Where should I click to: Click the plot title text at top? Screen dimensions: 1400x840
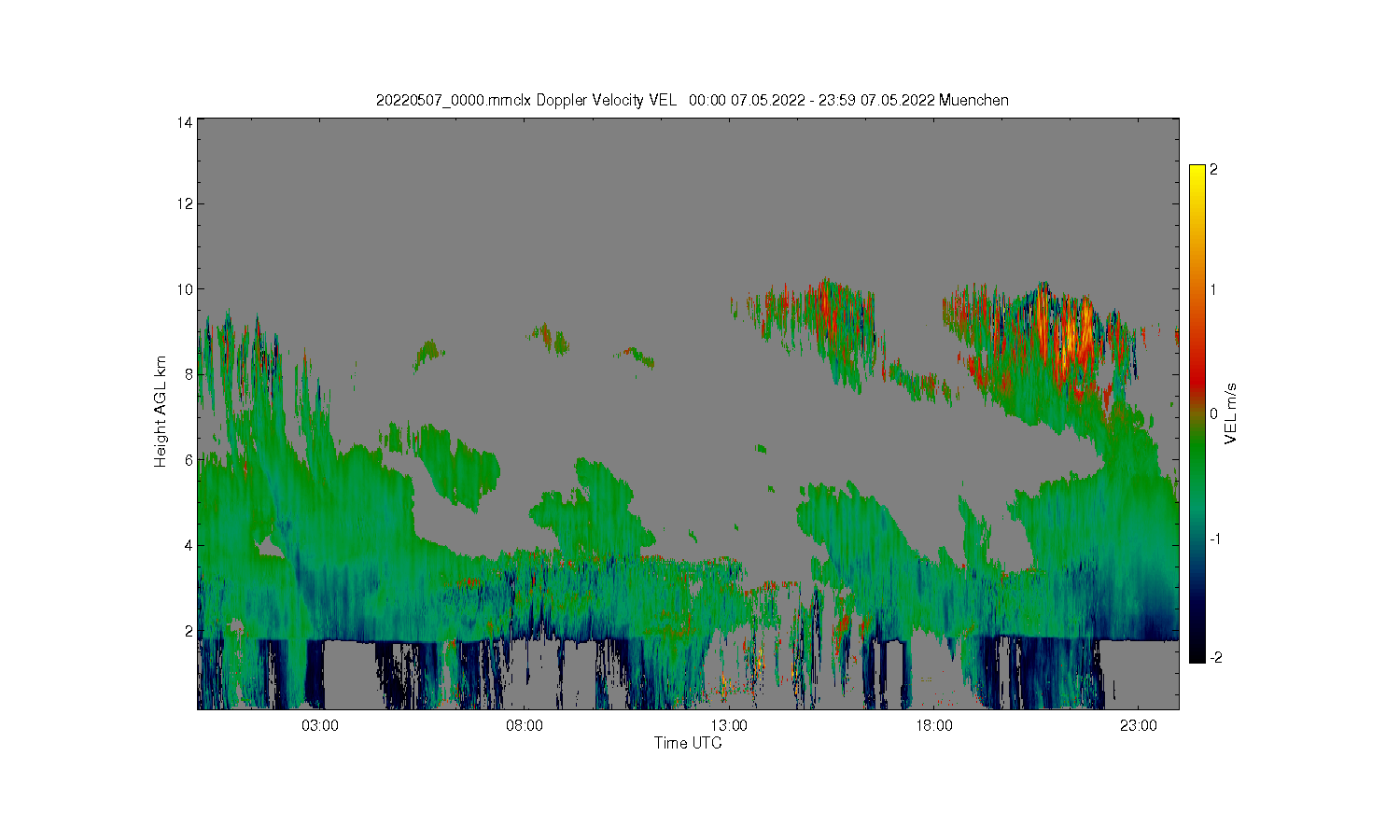692,100
